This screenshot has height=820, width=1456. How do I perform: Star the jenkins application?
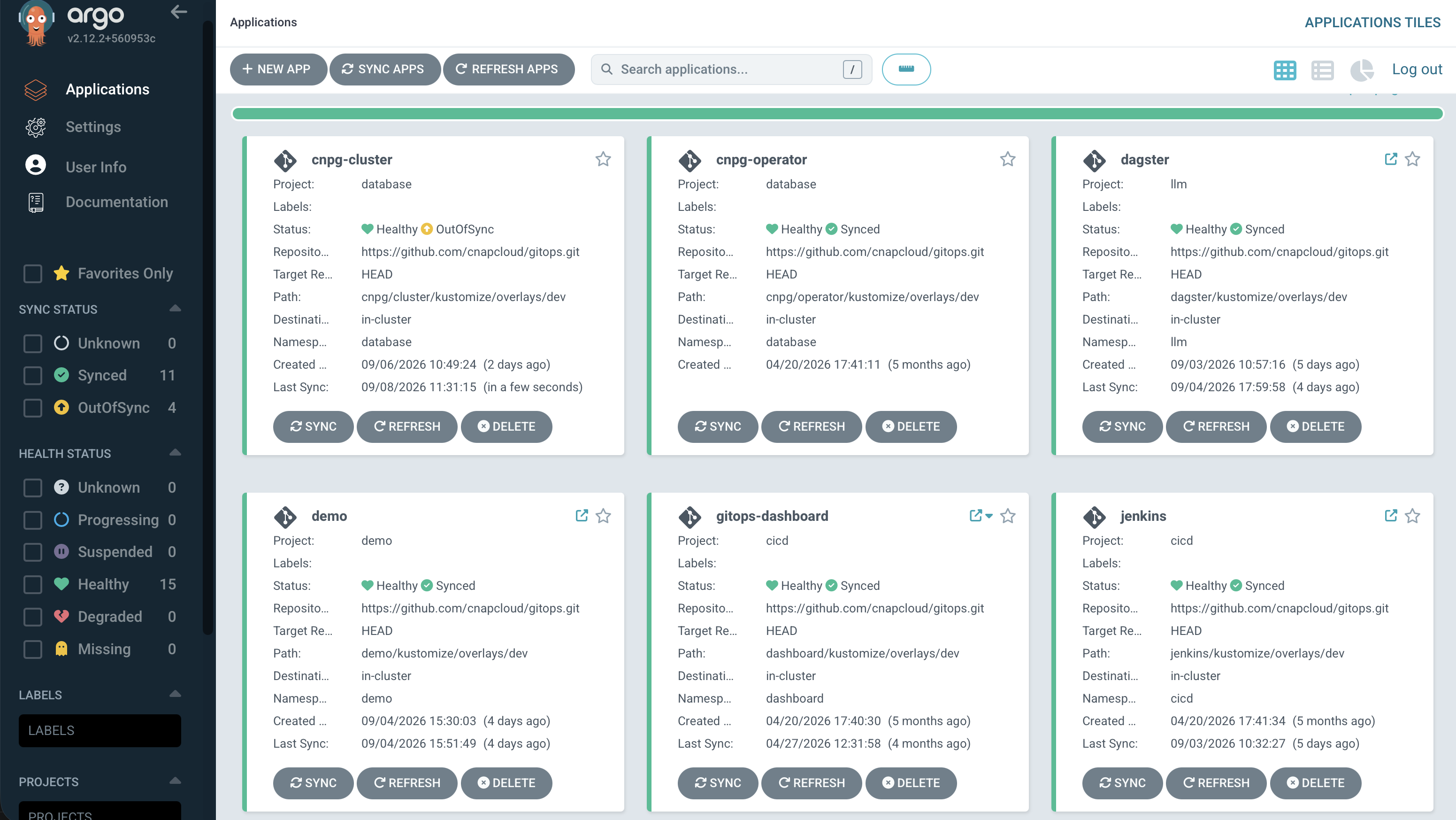1412,516
